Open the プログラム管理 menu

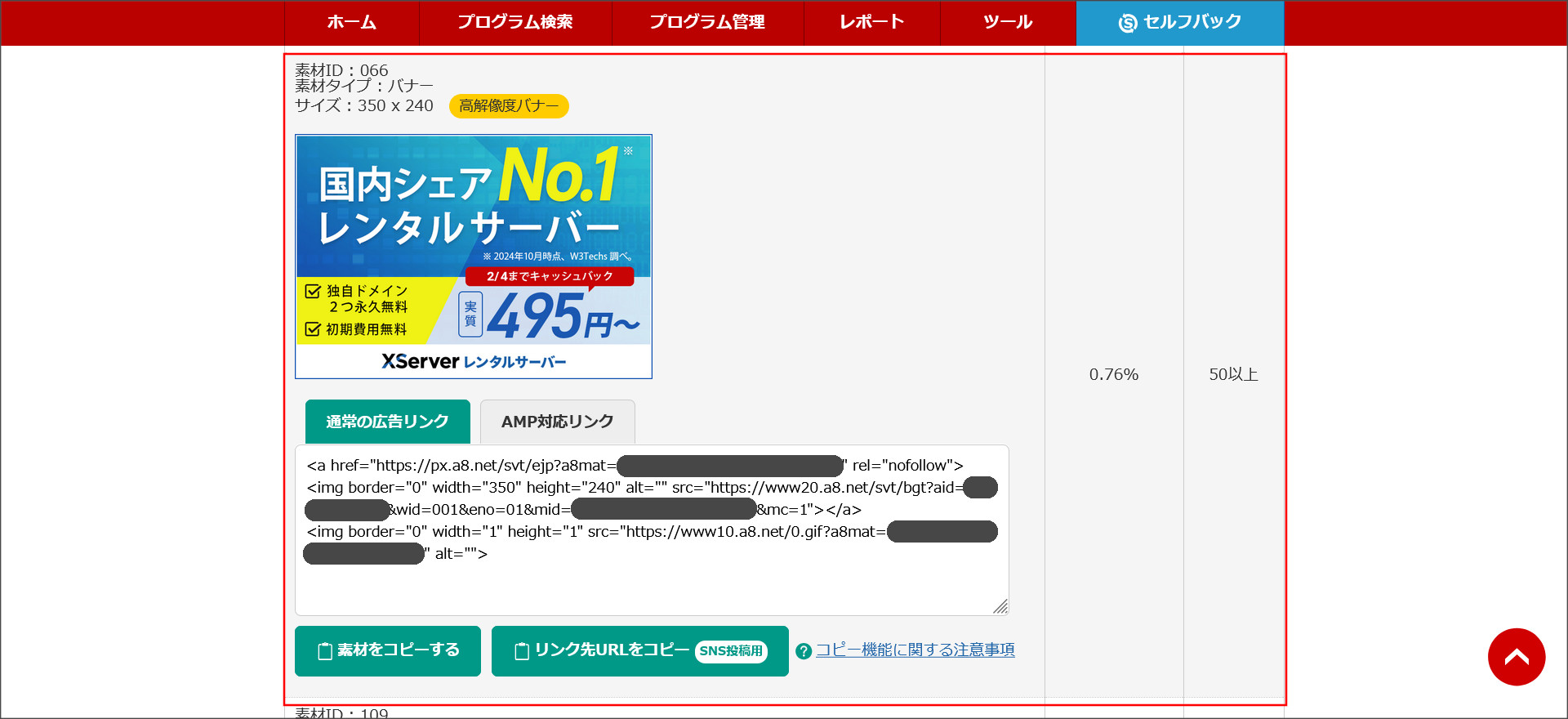pyautogui.click(x=707, y=23)
